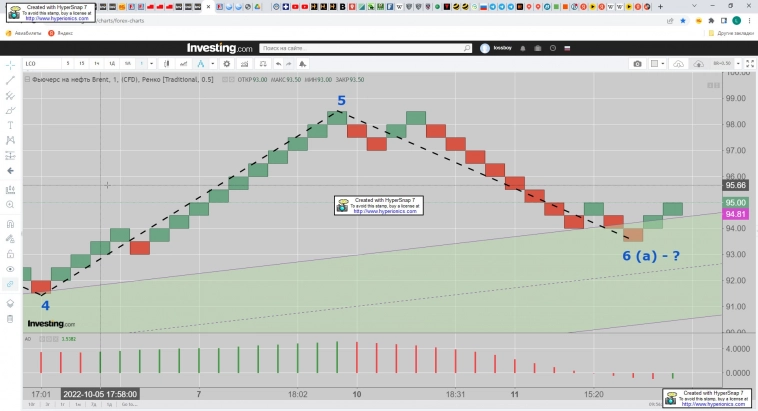
Task: Expand the layout selection dropdown arrow
Action: coord(663,64)
